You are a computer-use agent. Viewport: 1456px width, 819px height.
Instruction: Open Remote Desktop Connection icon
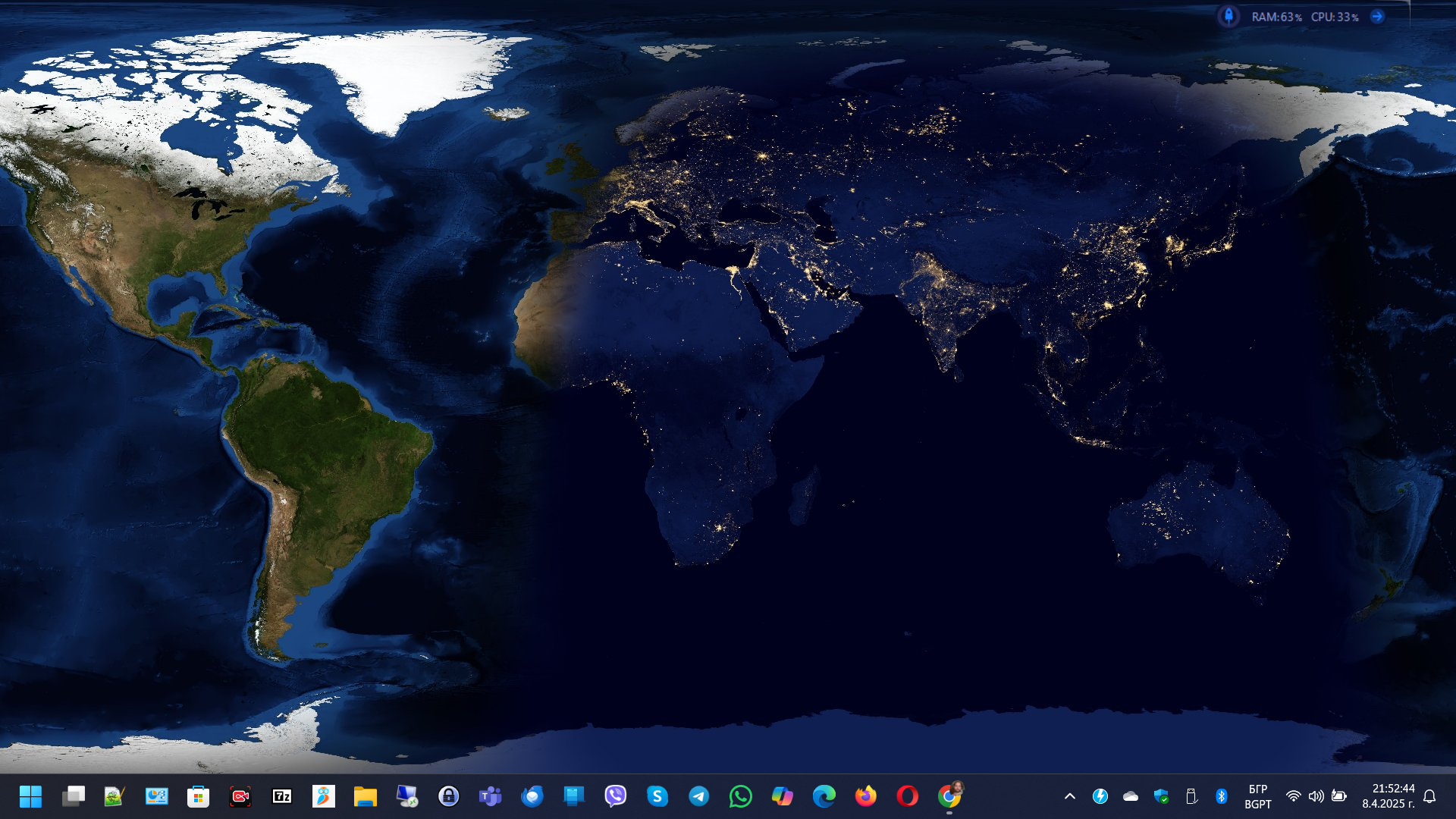pyautogui.click(x=406, y=796)
